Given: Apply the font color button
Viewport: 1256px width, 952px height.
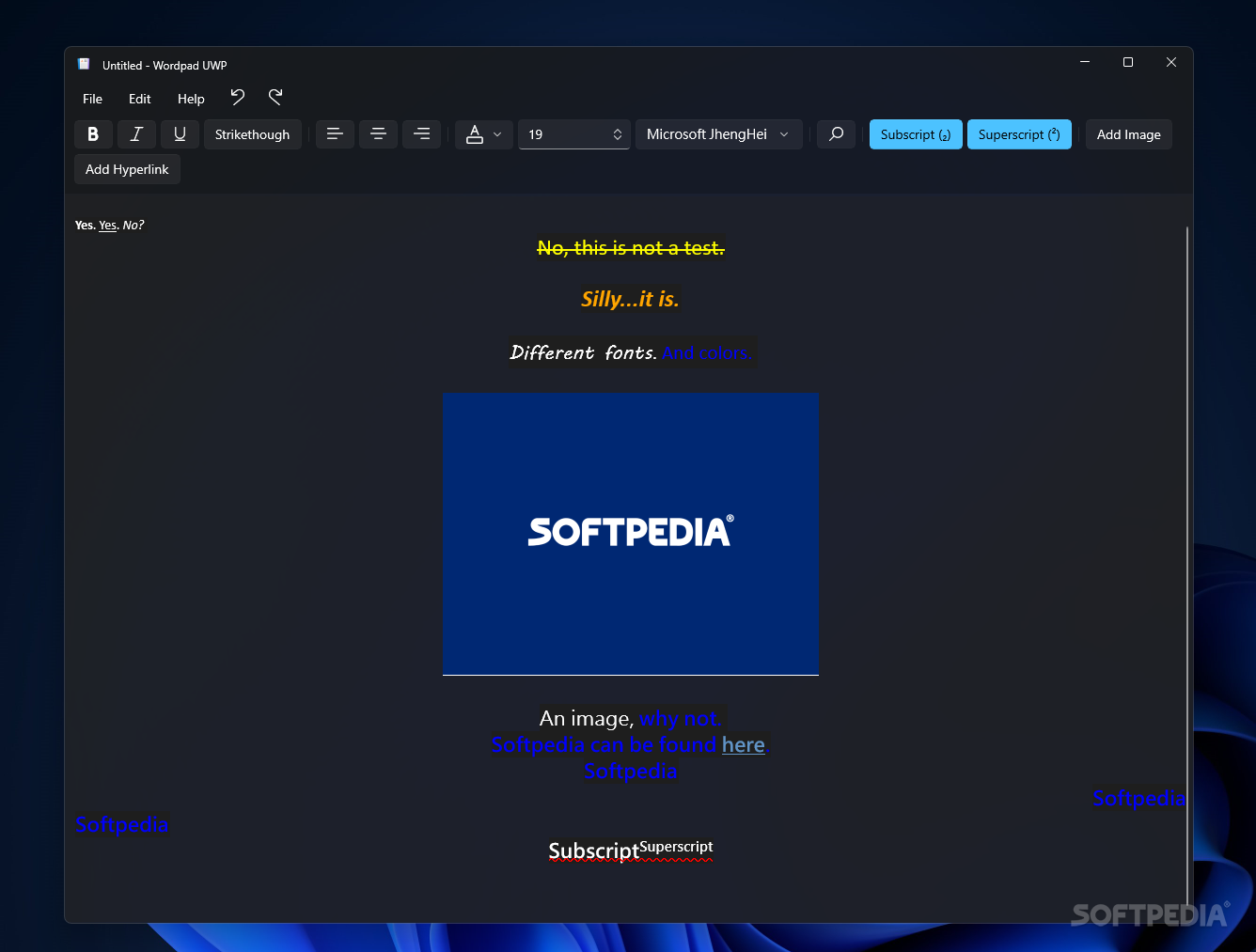Looking at the screenshot, I should tap(475, 134).
